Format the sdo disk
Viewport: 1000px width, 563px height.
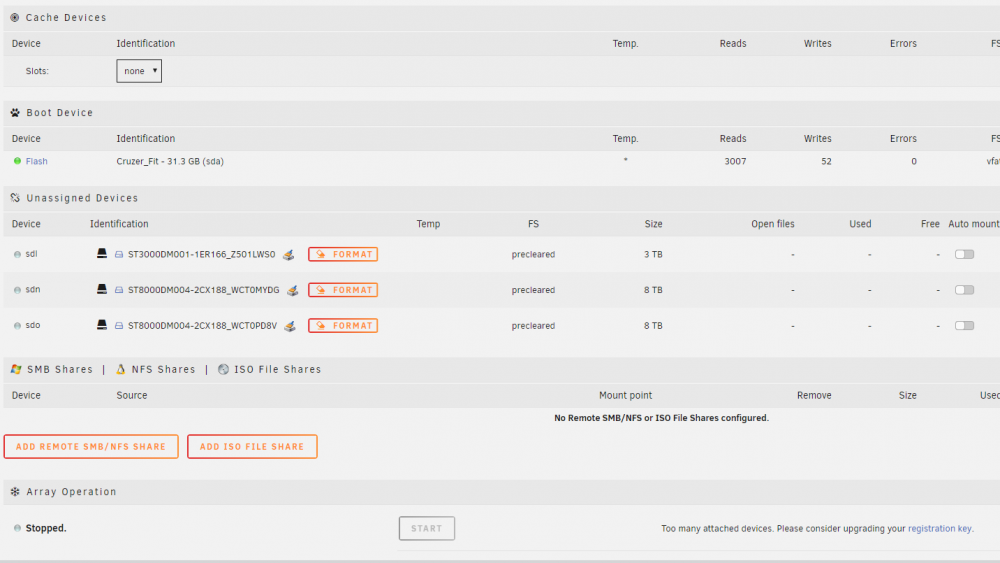(343, 326)
